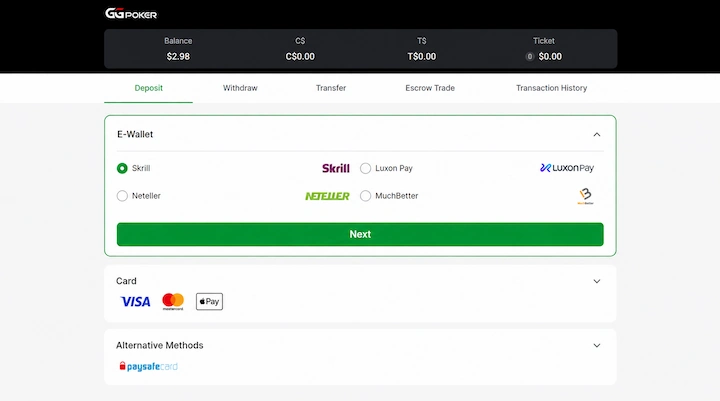Click the Card section heading

(126, 281)
